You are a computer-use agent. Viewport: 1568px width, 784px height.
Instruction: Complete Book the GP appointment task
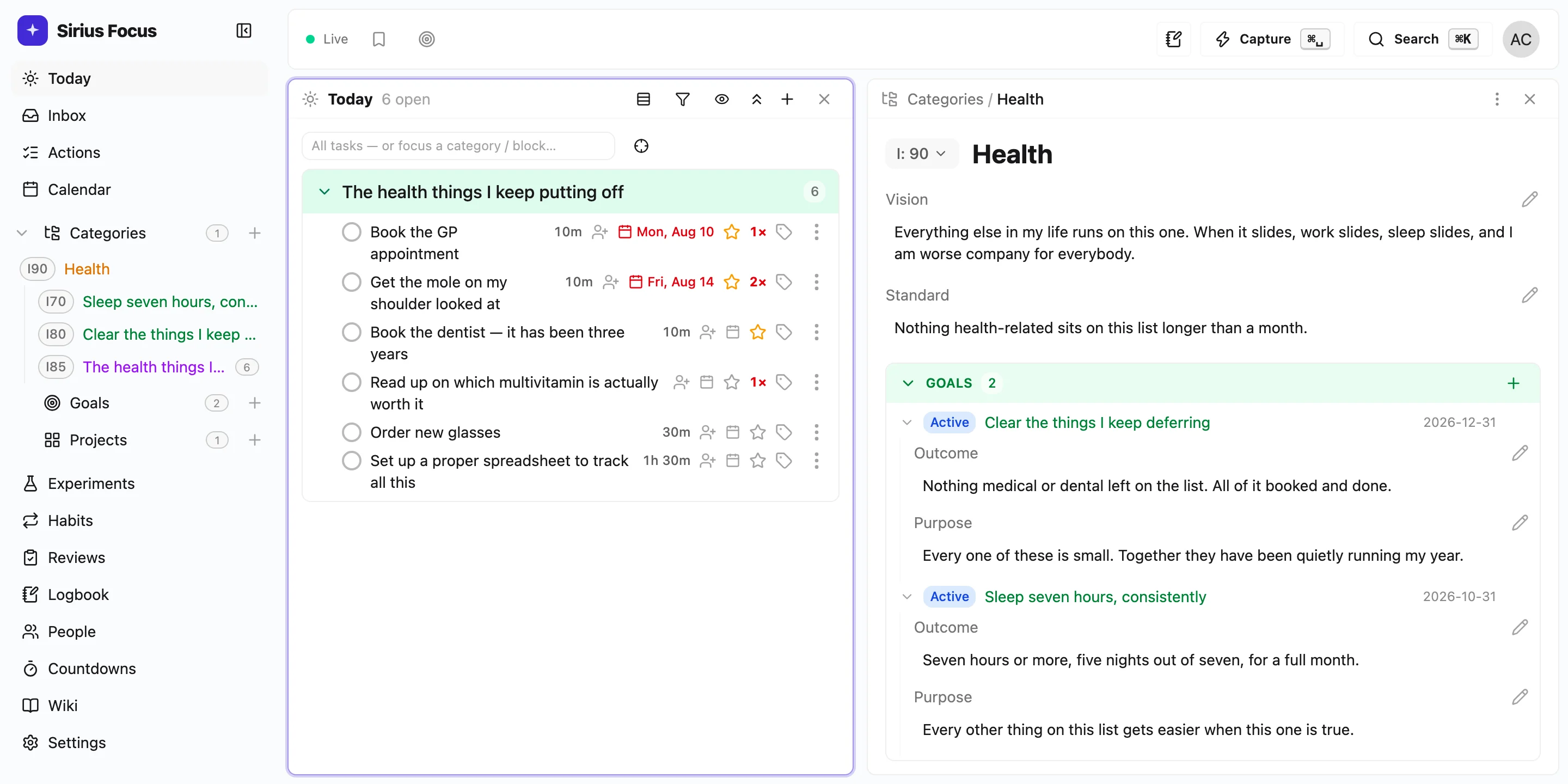pos(351,232)
